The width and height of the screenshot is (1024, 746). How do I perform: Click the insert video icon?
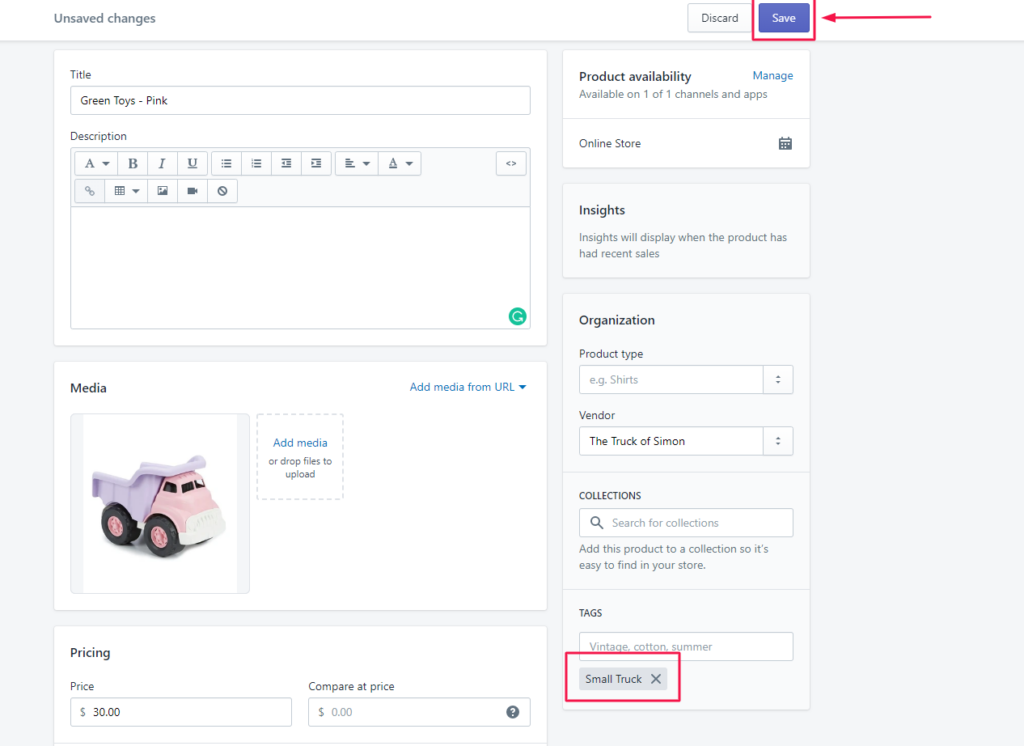192,191
